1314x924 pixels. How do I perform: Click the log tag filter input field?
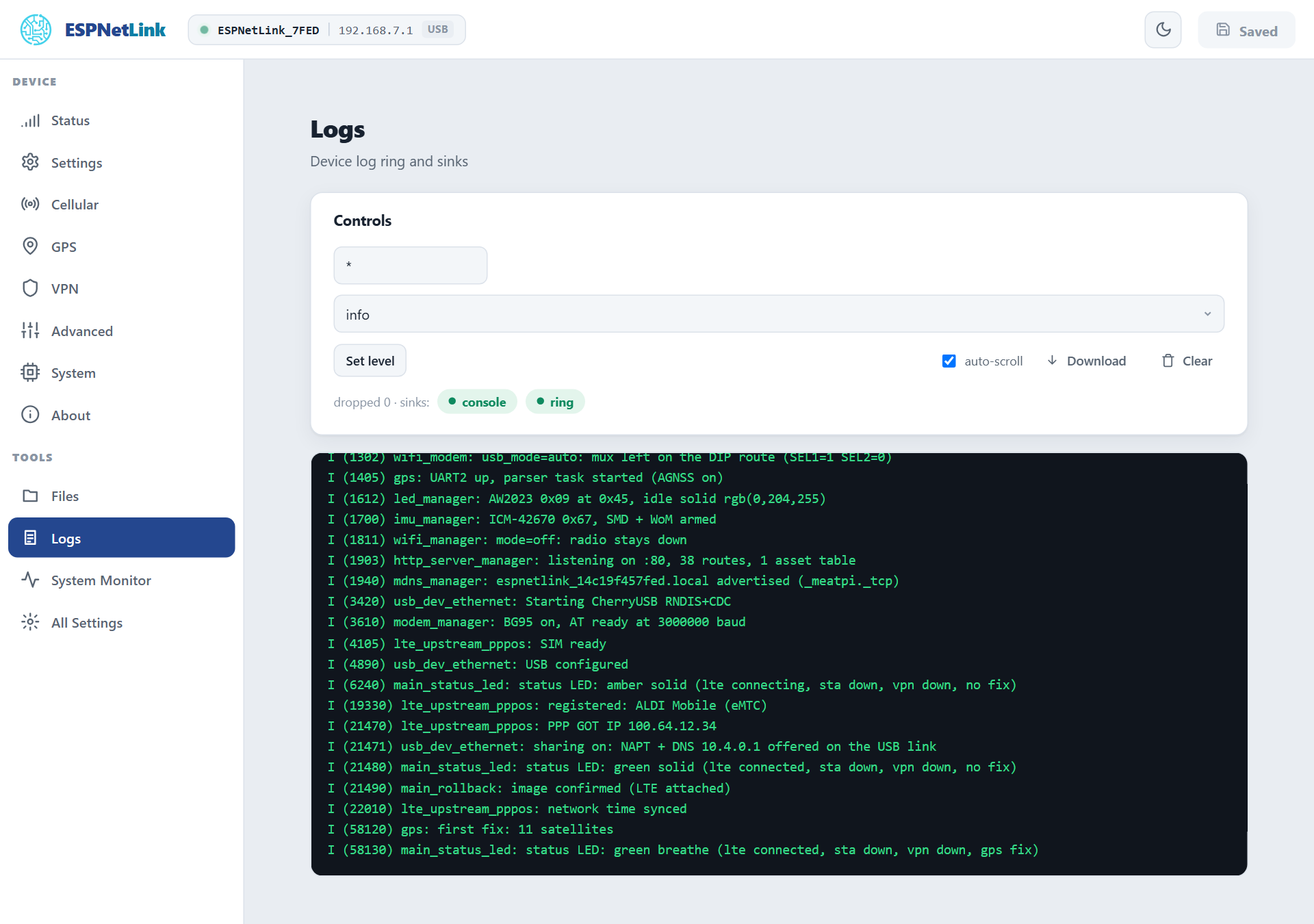click(x=411, y=266)
